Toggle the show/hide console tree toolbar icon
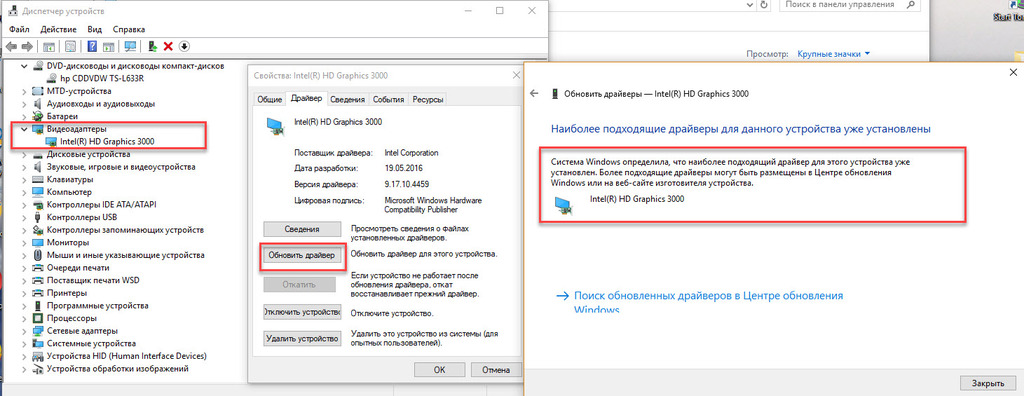This screenshot has height=396, width=1024. 48,46
